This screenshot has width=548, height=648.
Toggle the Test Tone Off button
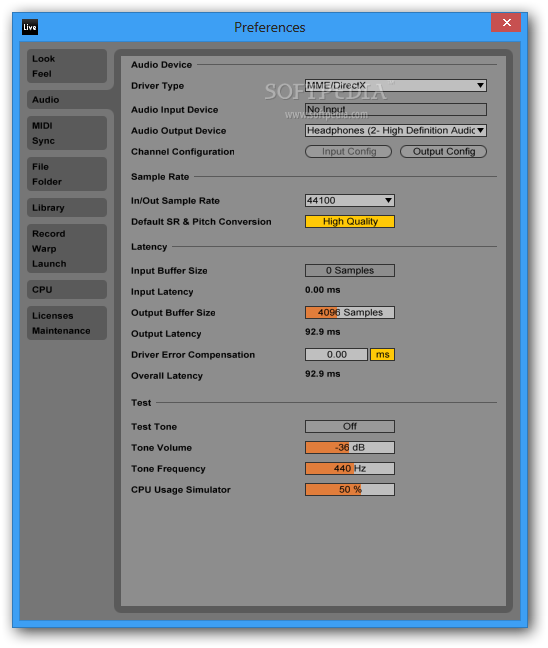coord(350,426)
